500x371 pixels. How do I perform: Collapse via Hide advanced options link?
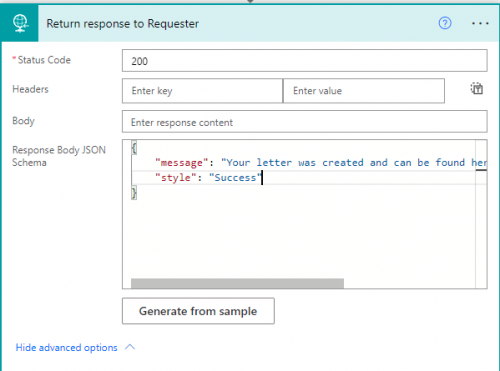pyautogui.click(x=67, y=348)
